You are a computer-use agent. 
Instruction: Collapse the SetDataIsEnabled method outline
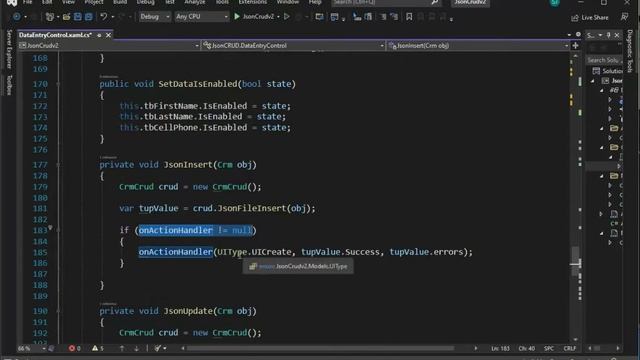[x=58, y=84]
